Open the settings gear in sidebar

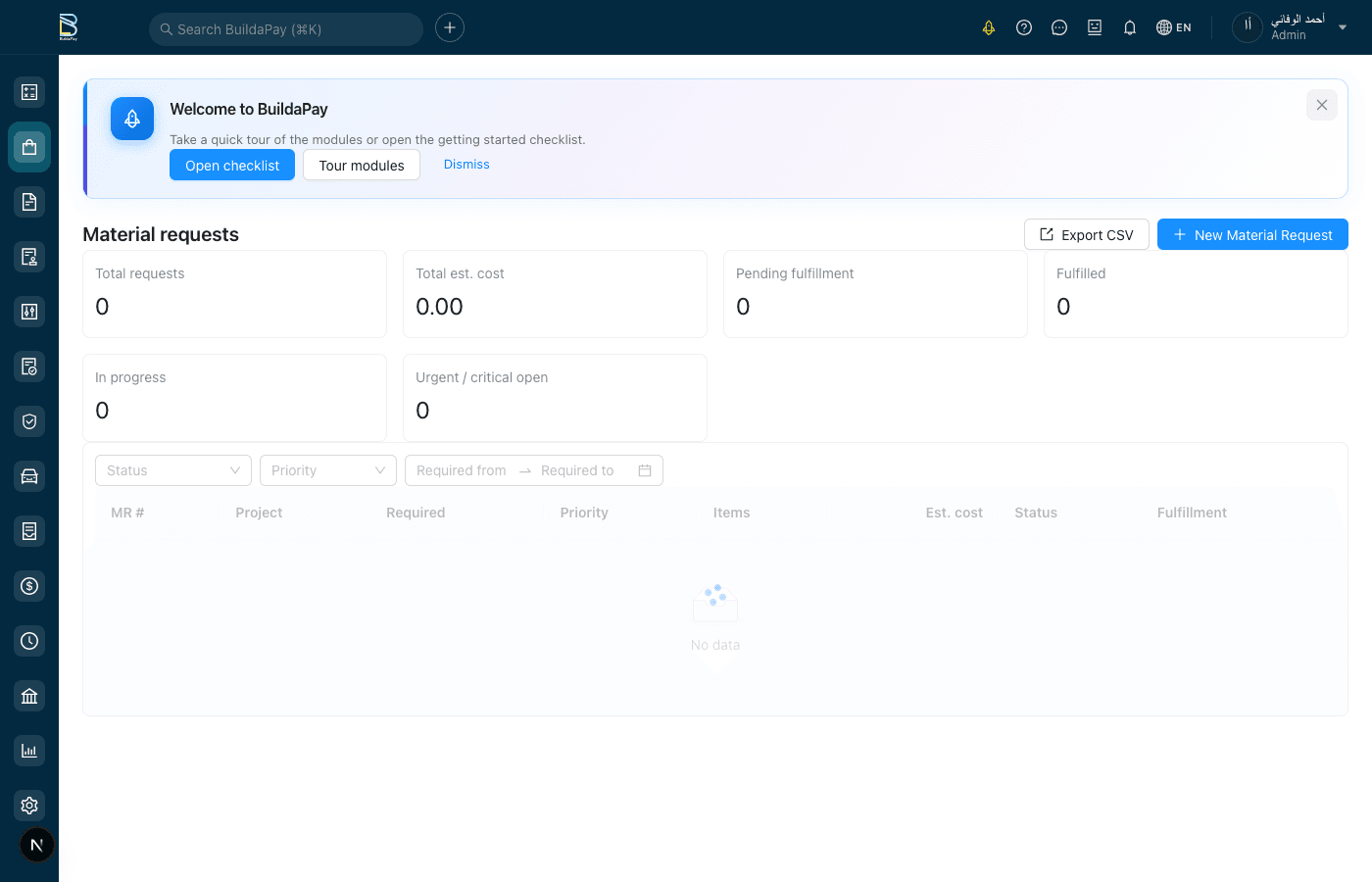click(29, 806)
